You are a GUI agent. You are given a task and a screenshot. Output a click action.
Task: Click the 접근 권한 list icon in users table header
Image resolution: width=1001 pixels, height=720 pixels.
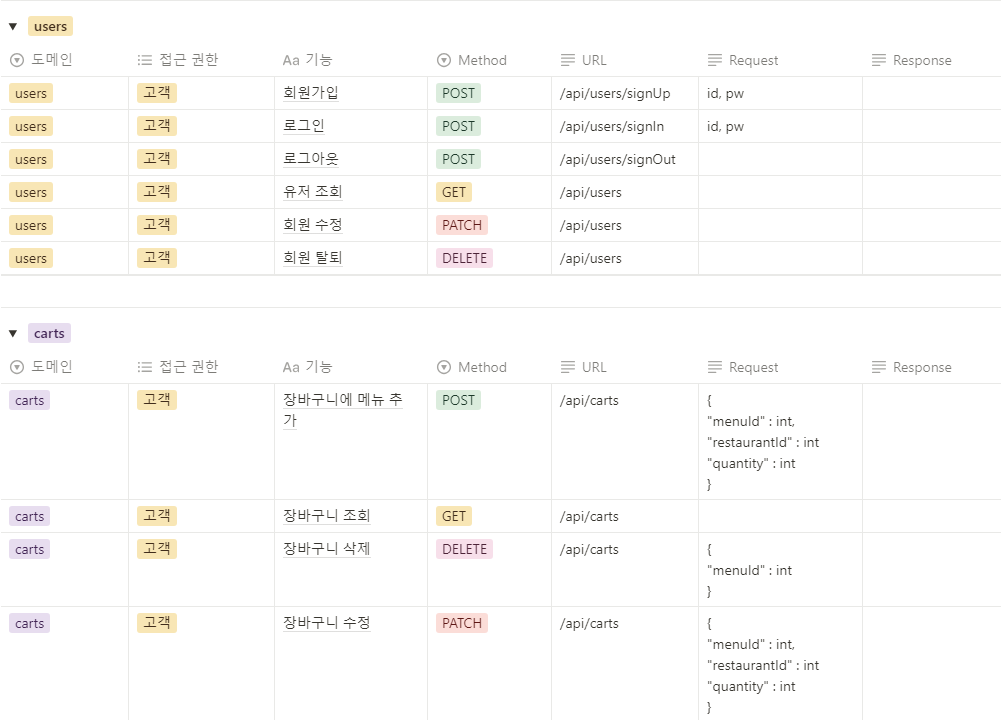click(145, 60)
